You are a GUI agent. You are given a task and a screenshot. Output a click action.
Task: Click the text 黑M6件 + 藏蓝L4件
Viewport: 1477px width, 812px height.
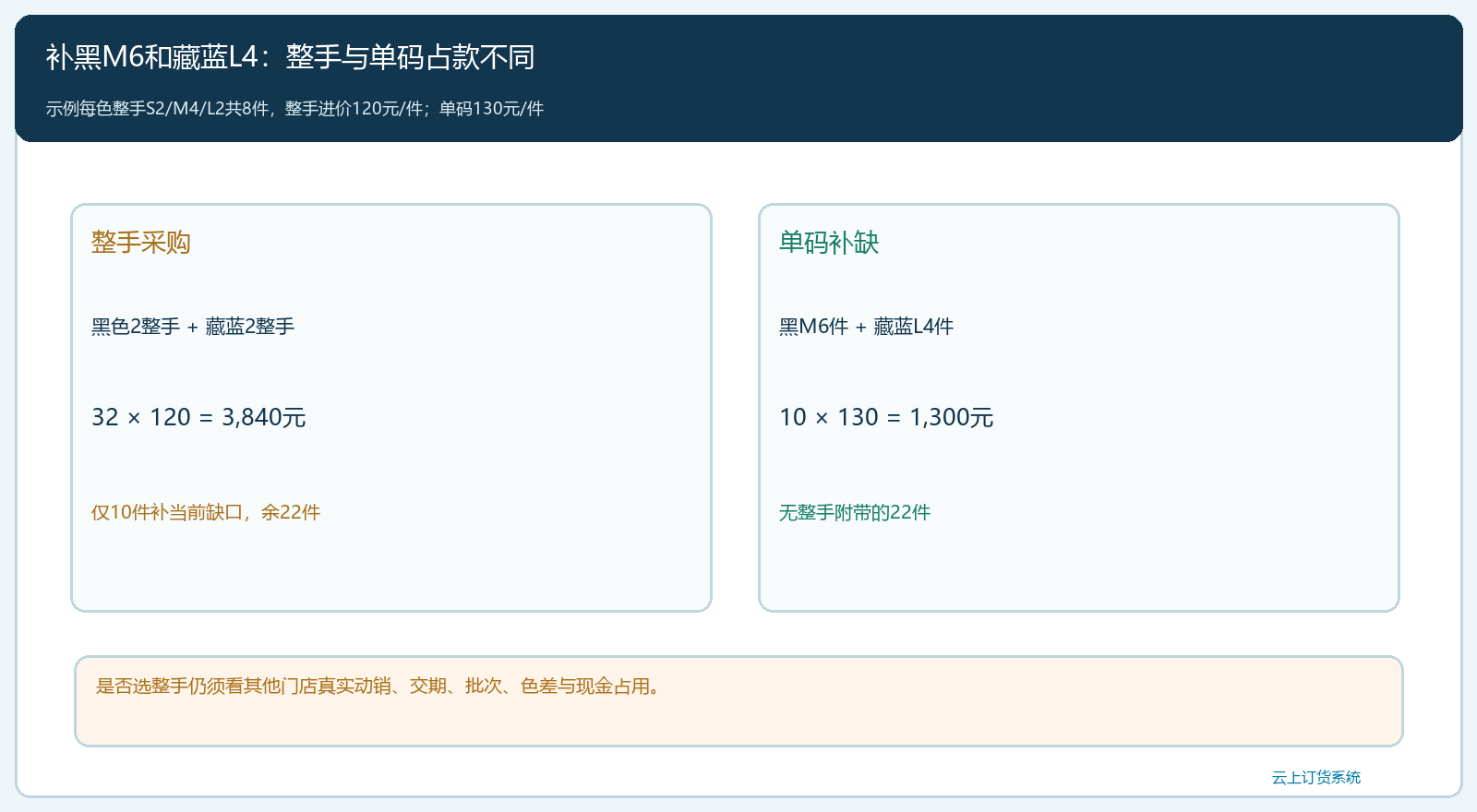[866, 327]
